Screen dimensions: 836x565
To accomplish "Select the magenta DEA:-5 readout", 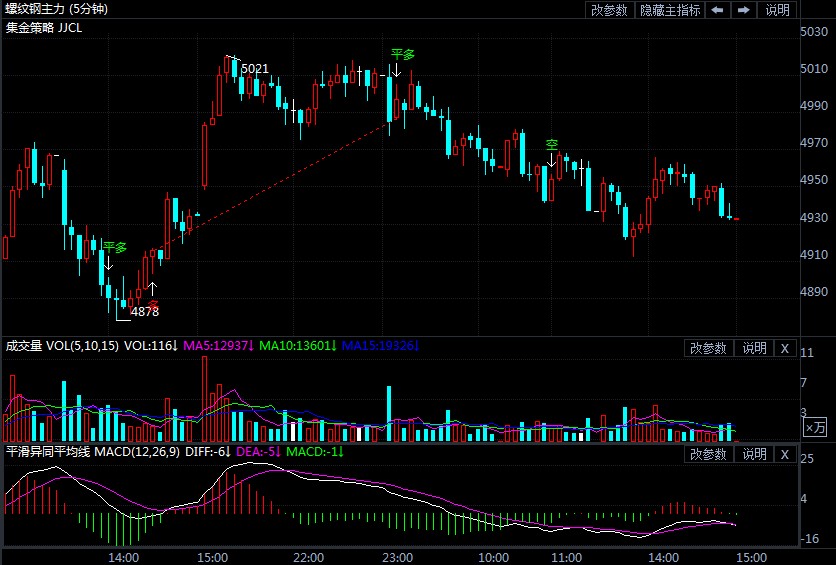I will pyautogui.click(x=259, y=452).
